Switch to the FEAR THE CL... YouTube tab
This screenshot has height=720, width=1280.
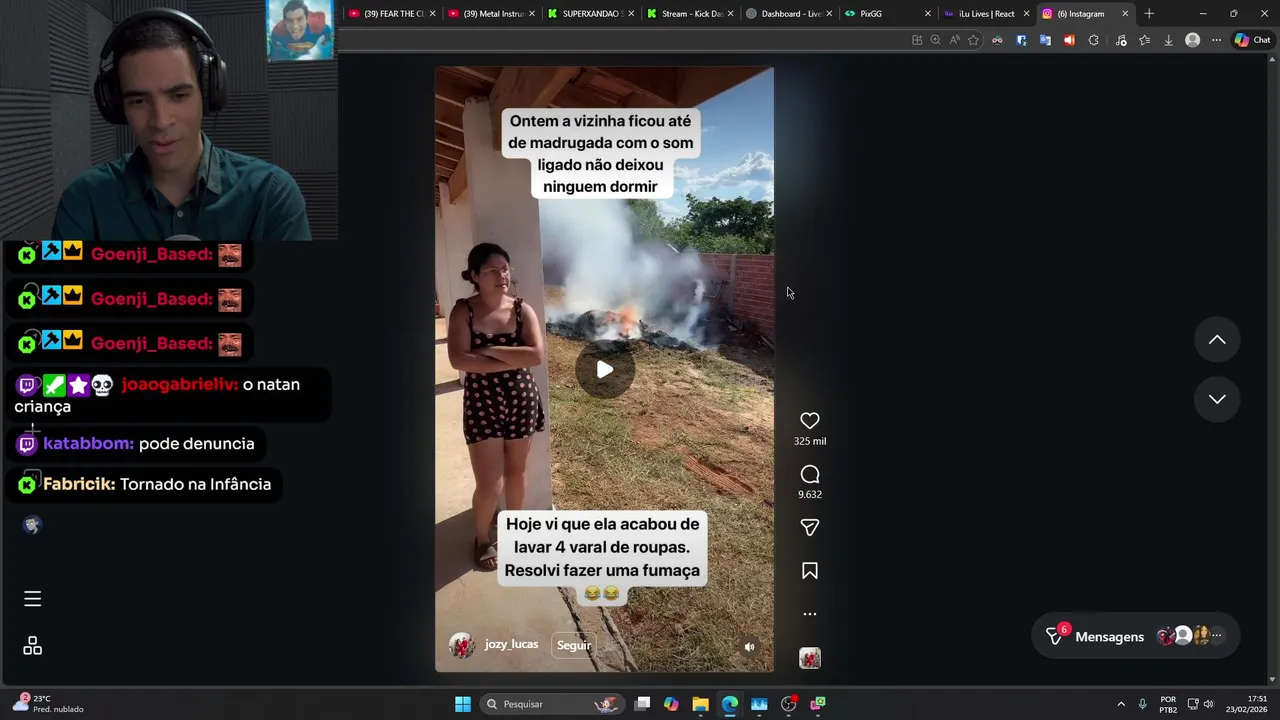click(388, 14)
